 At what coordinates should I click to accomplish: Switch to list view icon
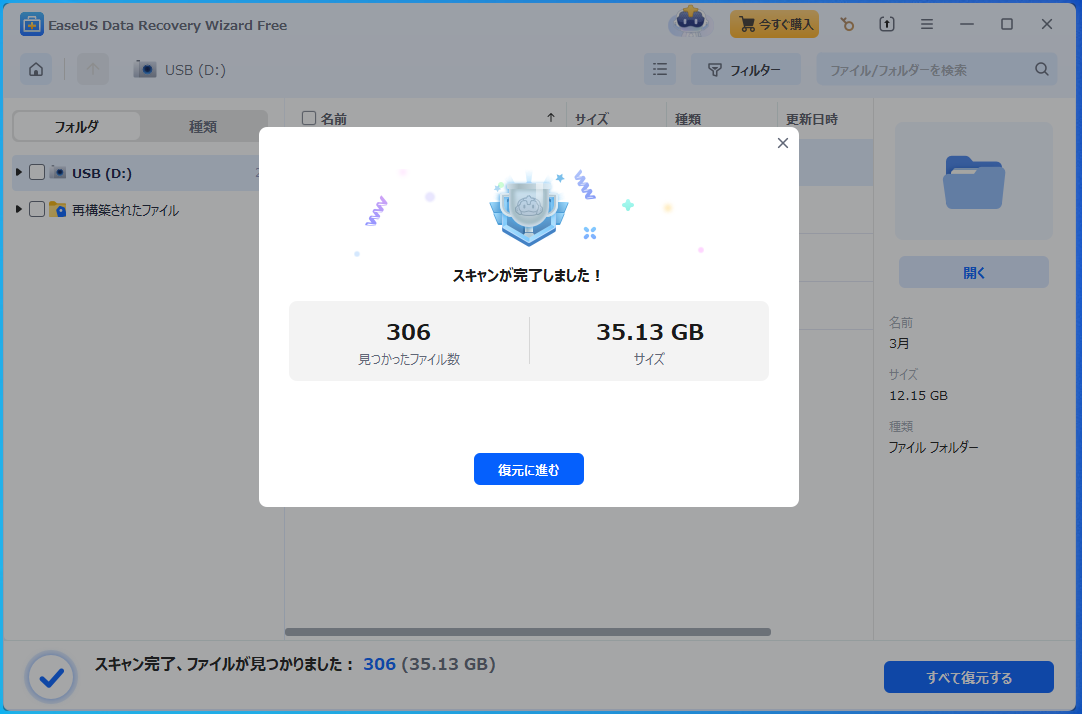tap(660, 70)
